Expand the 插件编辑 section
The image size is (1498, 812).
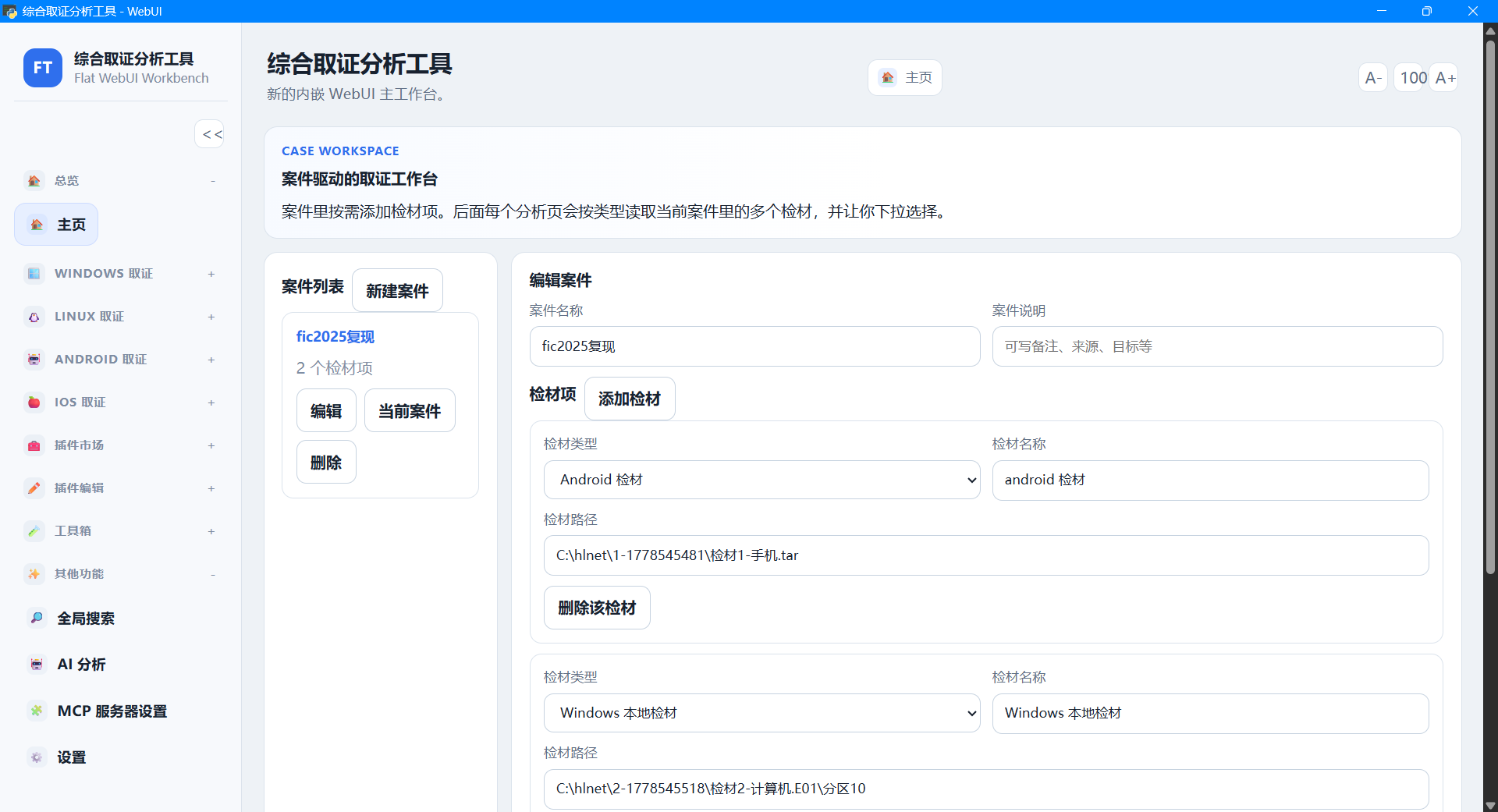coord(211,488)
